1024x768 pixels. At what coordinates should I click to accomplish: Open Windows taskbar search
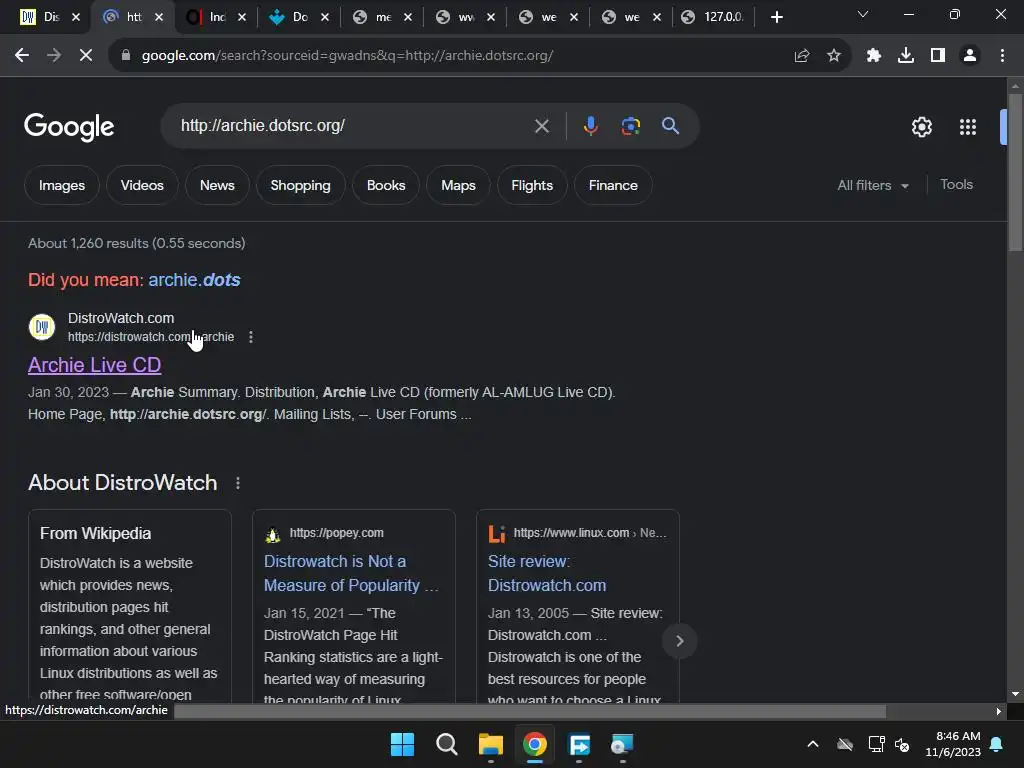tap(447, 744)
